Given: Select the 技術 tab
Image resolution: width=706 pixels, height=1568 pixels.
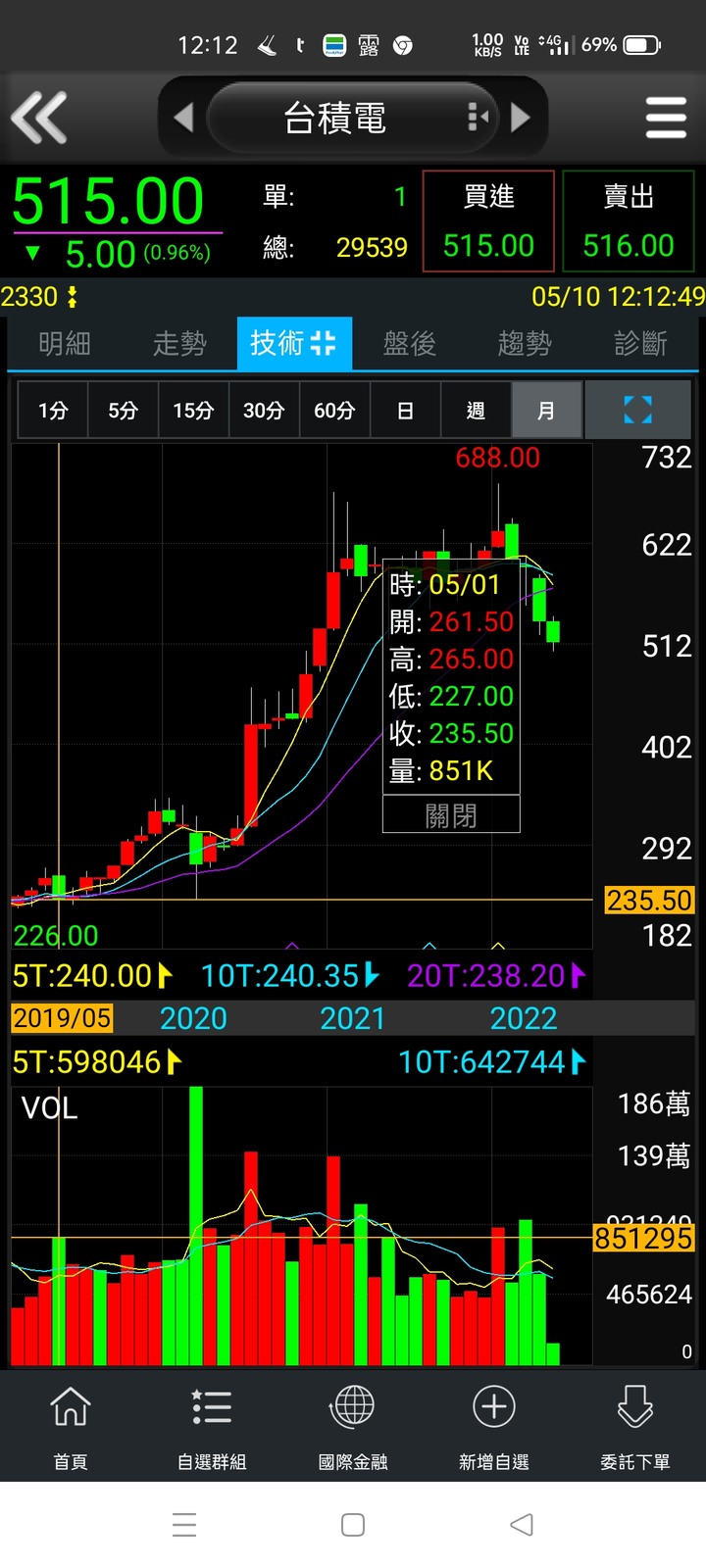Looking at the screenshot, I should click(x=294, y=343).
